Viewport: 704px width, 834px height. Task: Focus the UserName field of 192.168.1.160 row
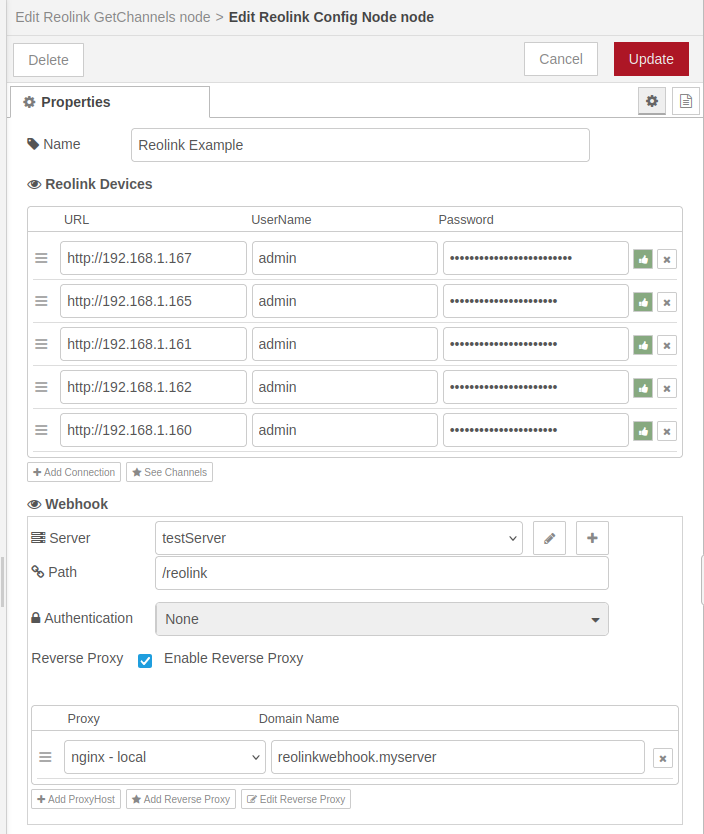point(345,430)
